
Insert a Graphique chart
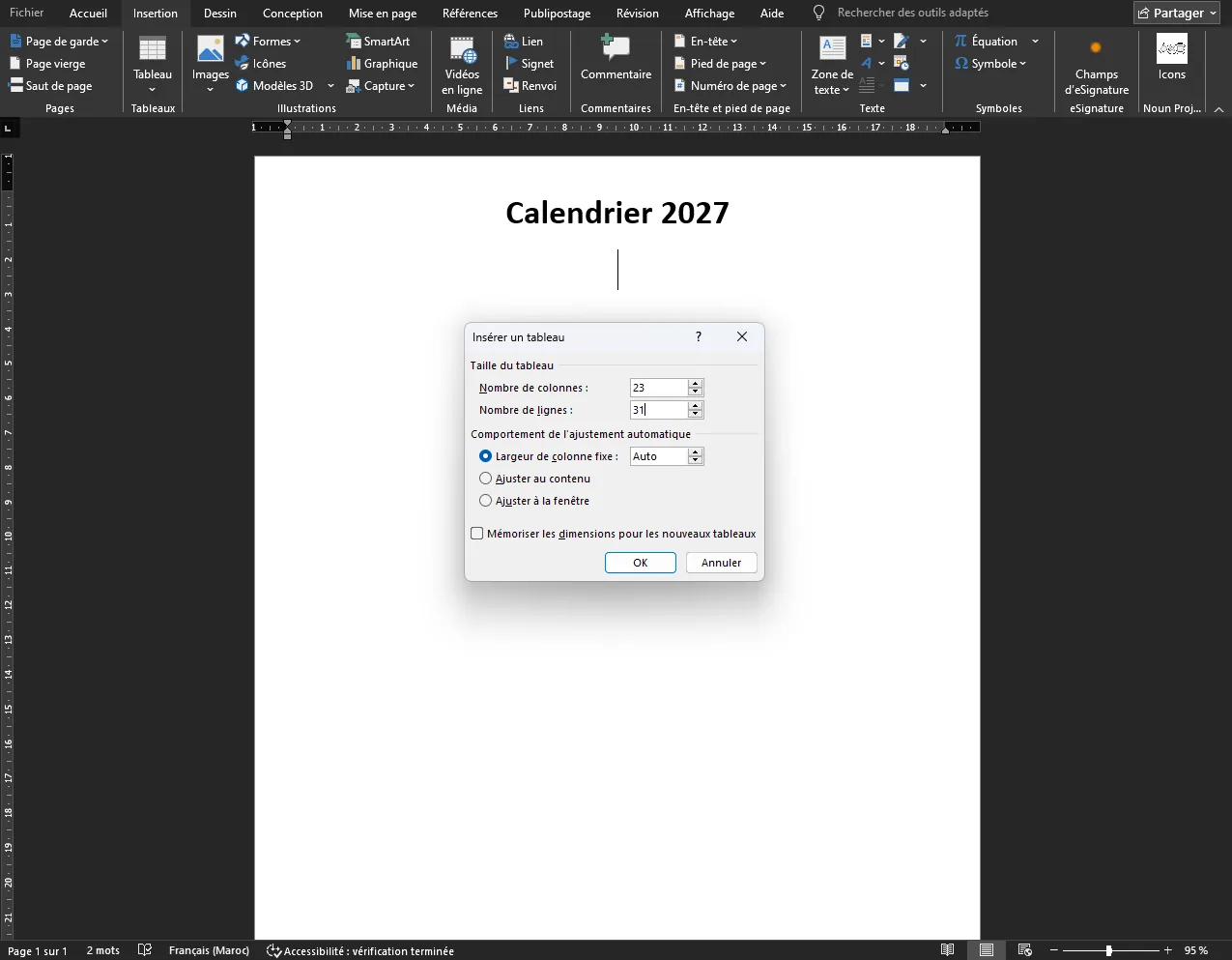pos(382,64)
